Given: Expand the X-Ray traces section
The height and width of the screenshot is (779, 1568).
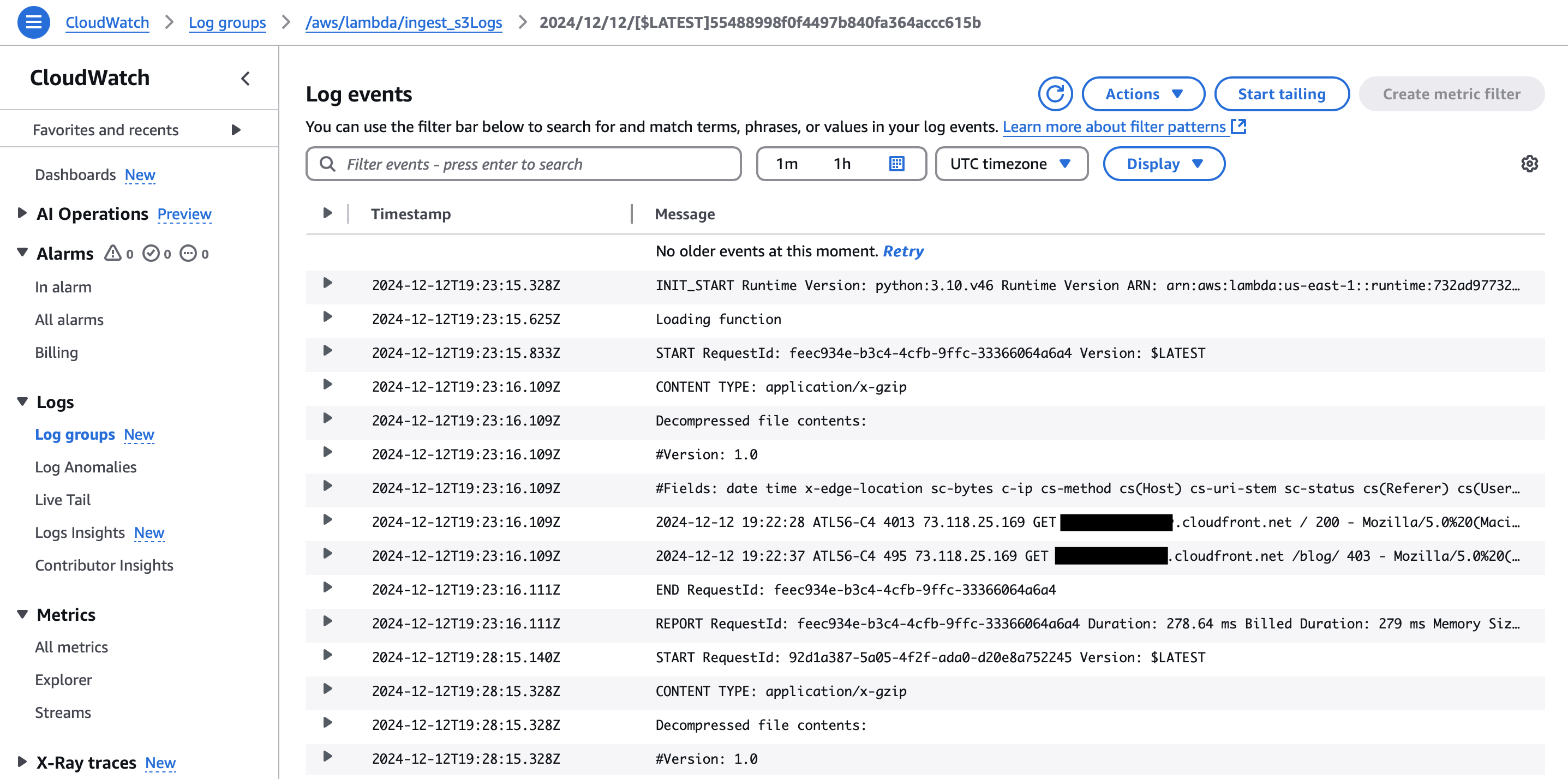Looking at the screenshot, I should (22, 762).
